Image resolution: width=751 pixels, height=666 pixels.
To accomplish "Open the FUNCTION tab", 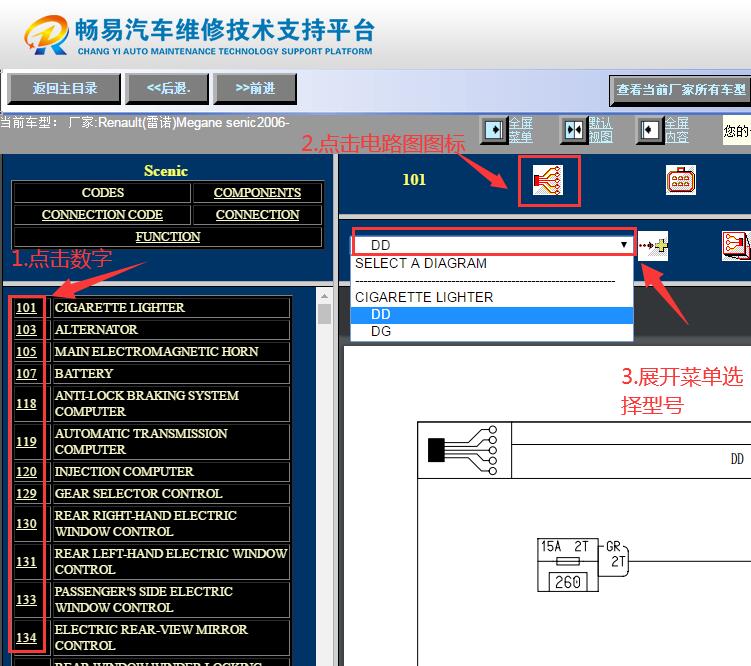I will (x=168, y=237).
